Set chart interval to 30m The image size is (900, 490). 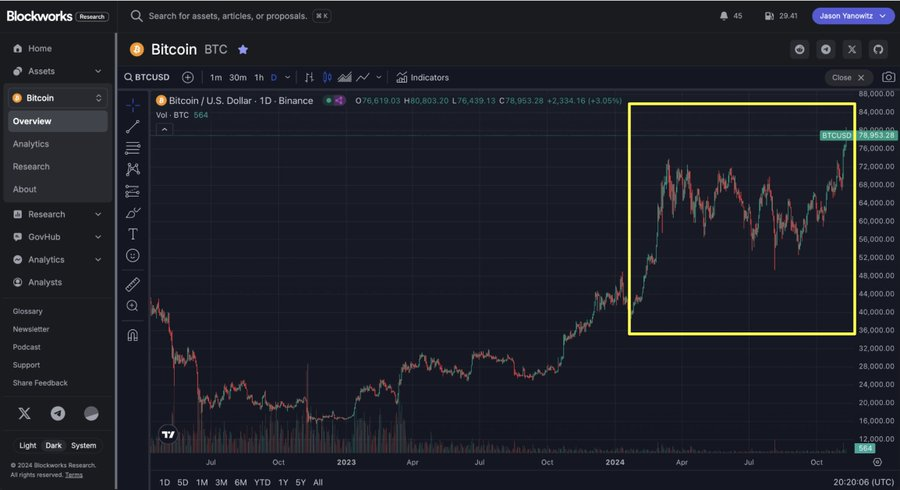tap(238, 77)
